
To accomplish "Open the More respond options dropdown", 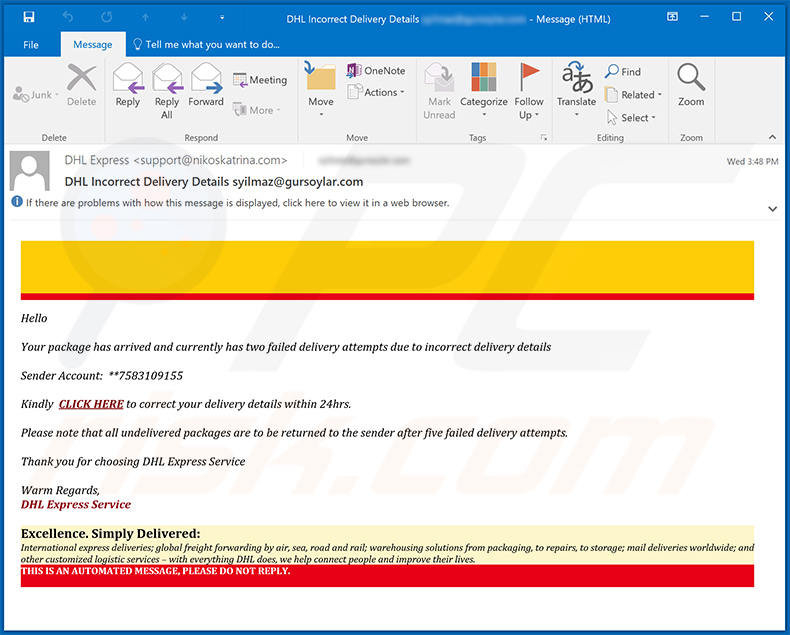I will click(x=257, y=110).
